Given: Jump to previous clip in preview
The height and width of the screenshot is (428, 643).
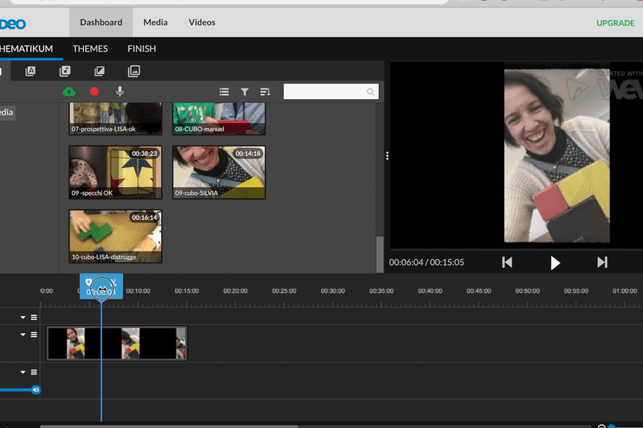Looking at the screenshot, I should 507,262.
